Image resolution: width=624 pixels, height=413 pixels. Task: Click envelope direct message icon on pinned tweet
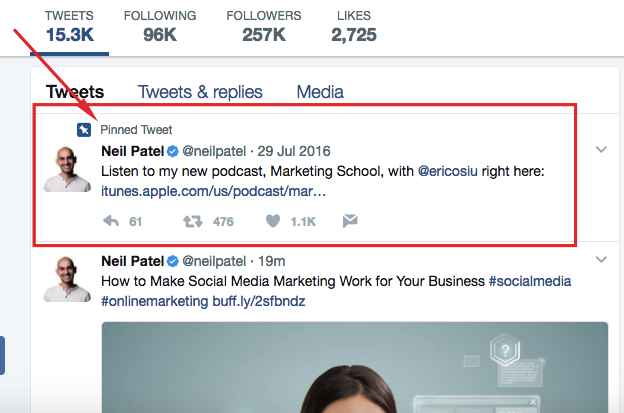pos(350,221)
